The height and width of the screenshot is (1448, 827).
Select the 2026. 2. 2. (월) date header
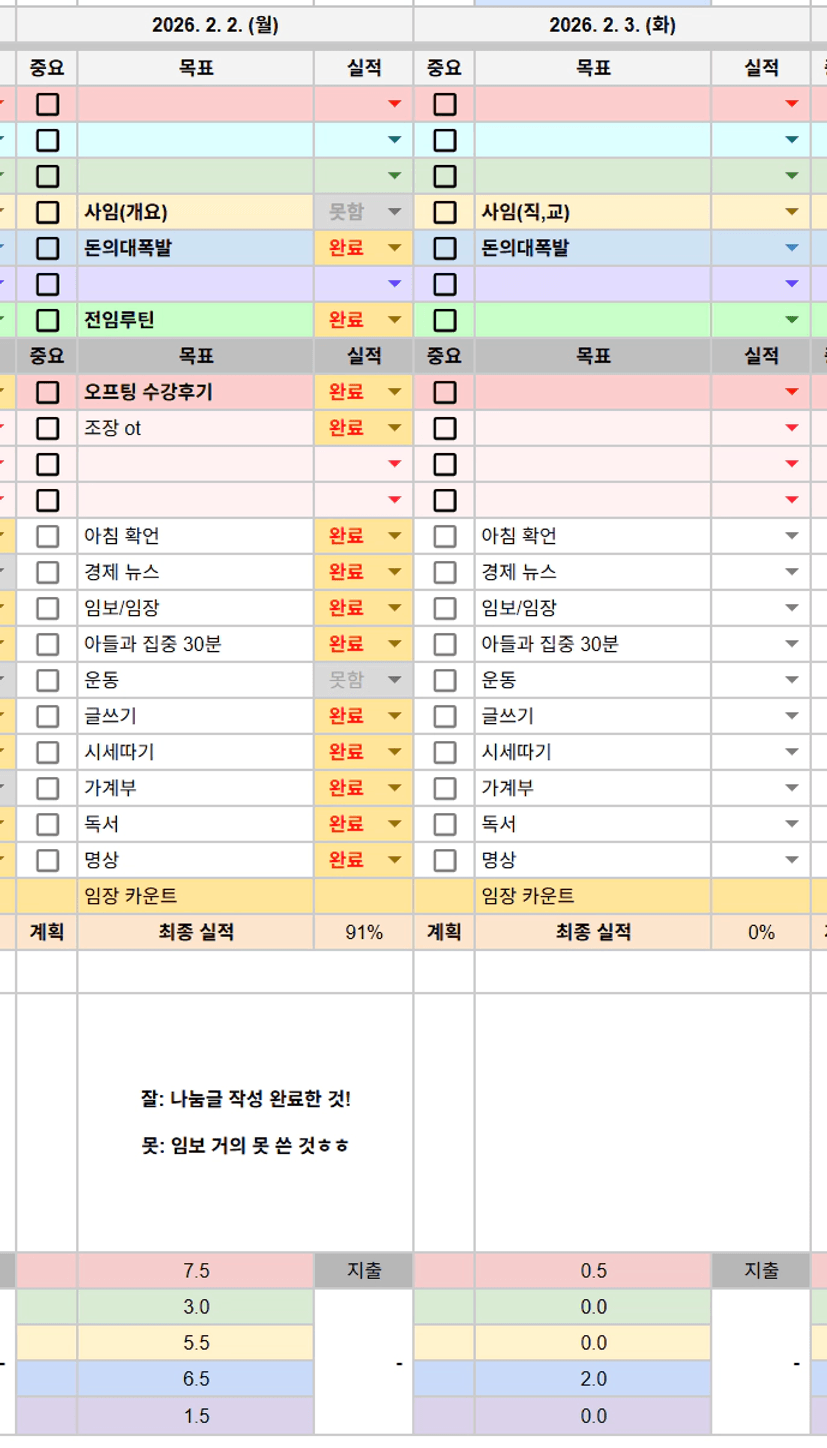point(215,26)
